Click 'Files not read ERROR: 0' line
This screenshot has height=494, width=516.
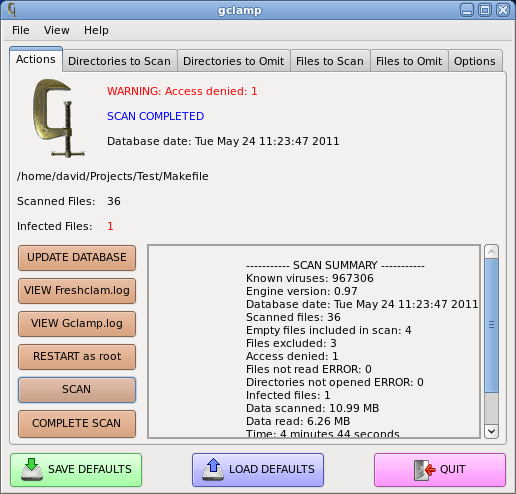[x=309, y=369]
